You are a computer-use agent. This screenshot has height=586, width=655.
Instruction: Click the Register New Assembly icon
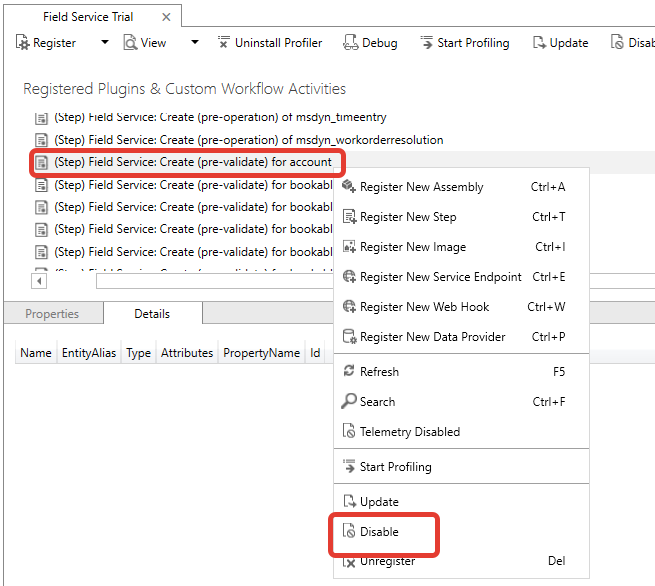(349, 186)
